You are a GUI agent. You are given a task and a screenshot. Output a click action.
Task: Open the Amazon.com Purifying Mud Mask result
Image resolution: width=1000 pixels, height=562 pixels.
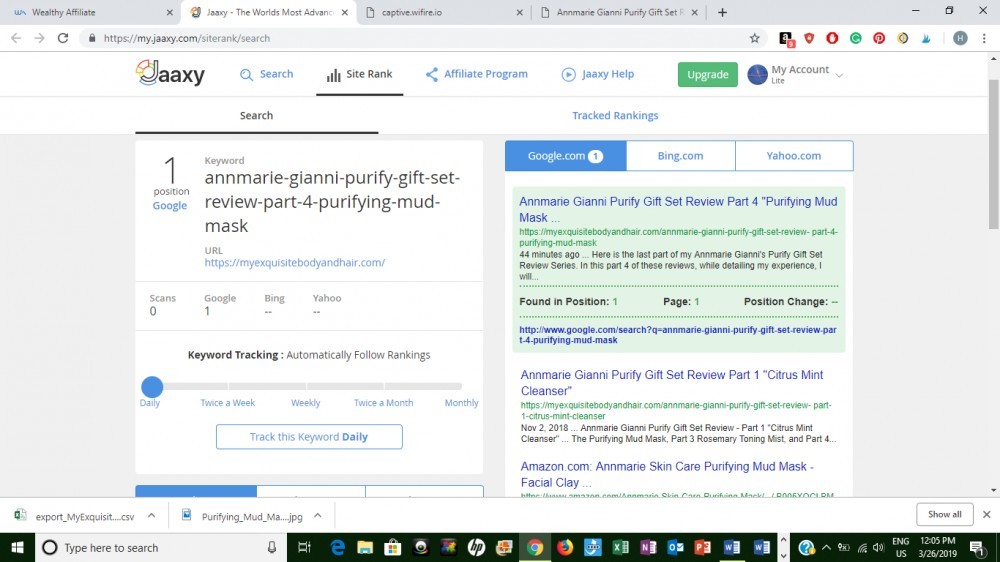(666, 475)
